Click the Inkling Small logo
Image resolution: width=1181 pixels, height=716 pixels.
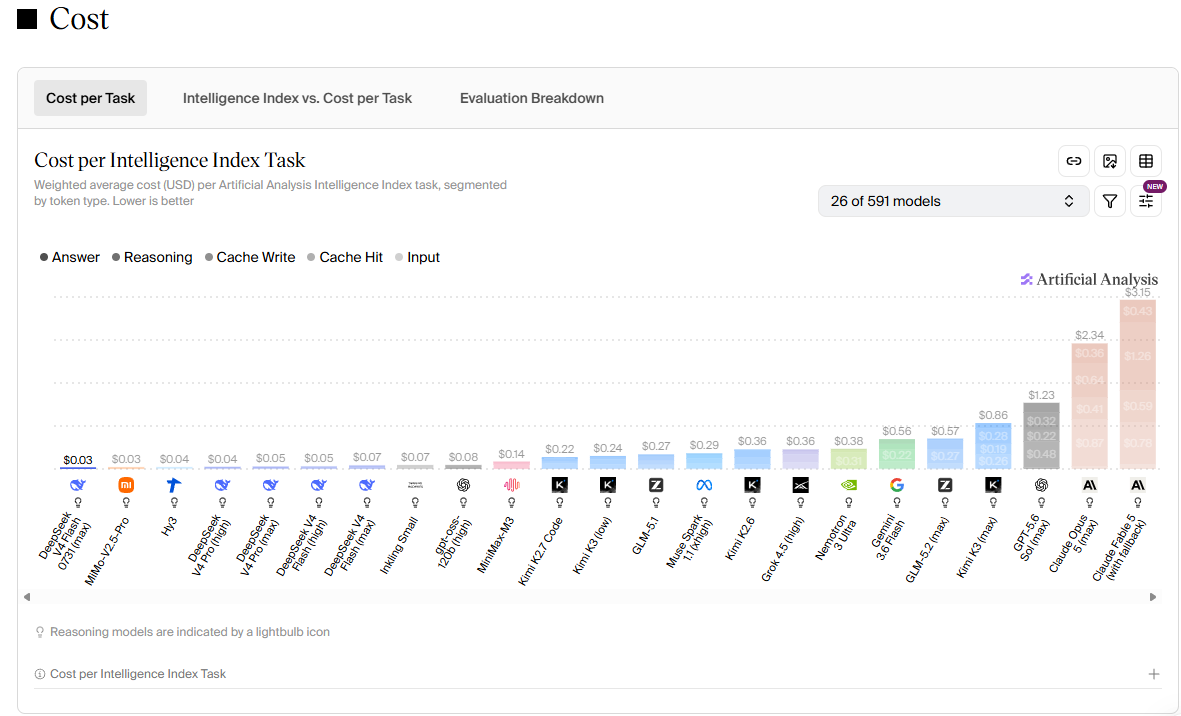click(415, 485)
